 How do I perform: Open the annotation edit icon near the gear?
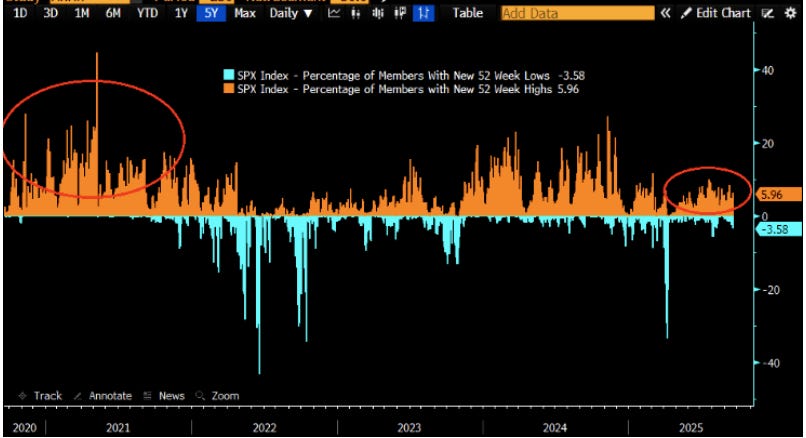pyautogui.click(x=768, y=13)
